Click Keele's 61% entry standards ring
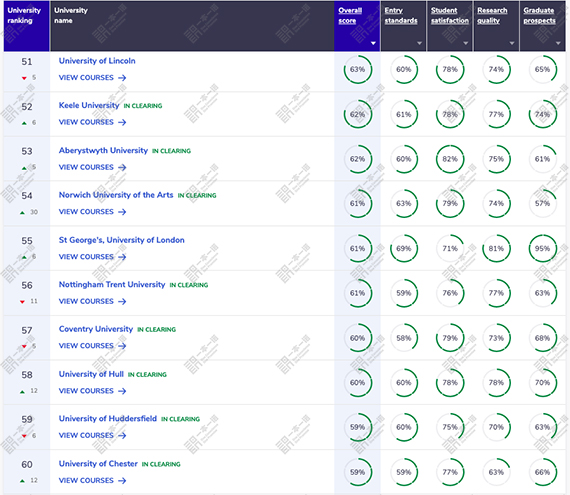 [404, 114]
